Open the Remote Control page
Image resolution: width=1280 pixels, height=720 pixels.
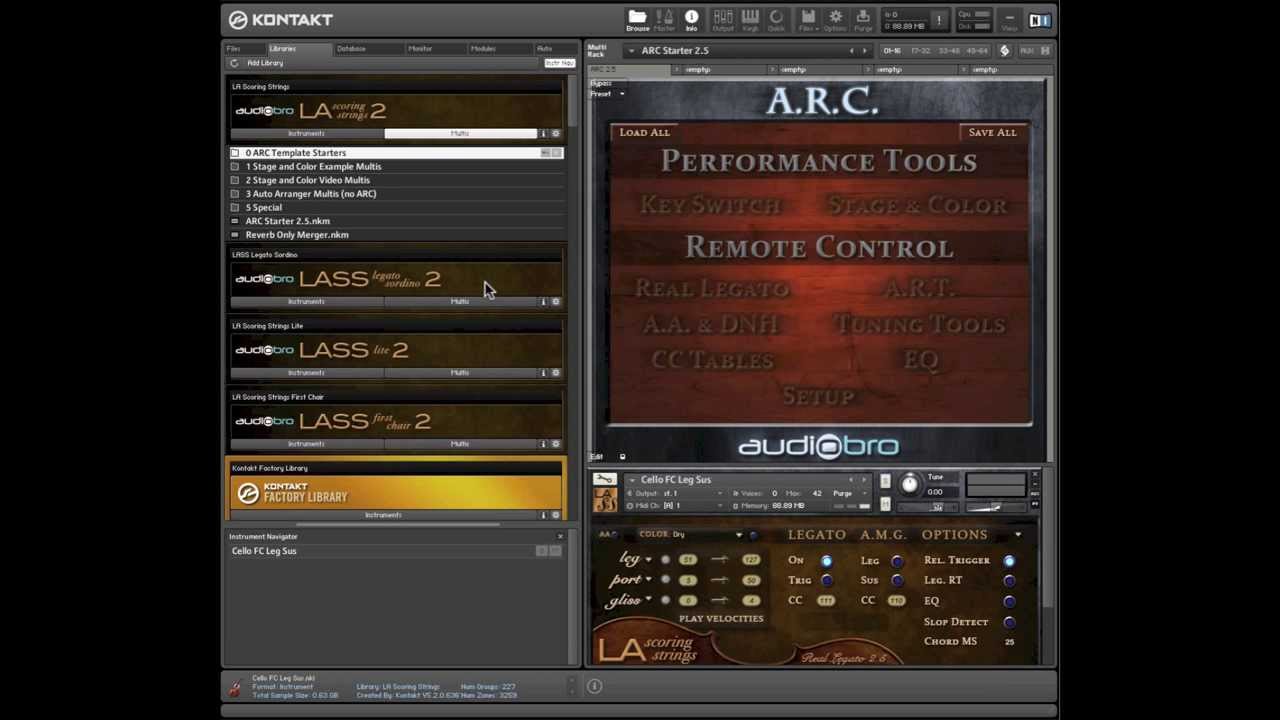(x=819, y=247)
